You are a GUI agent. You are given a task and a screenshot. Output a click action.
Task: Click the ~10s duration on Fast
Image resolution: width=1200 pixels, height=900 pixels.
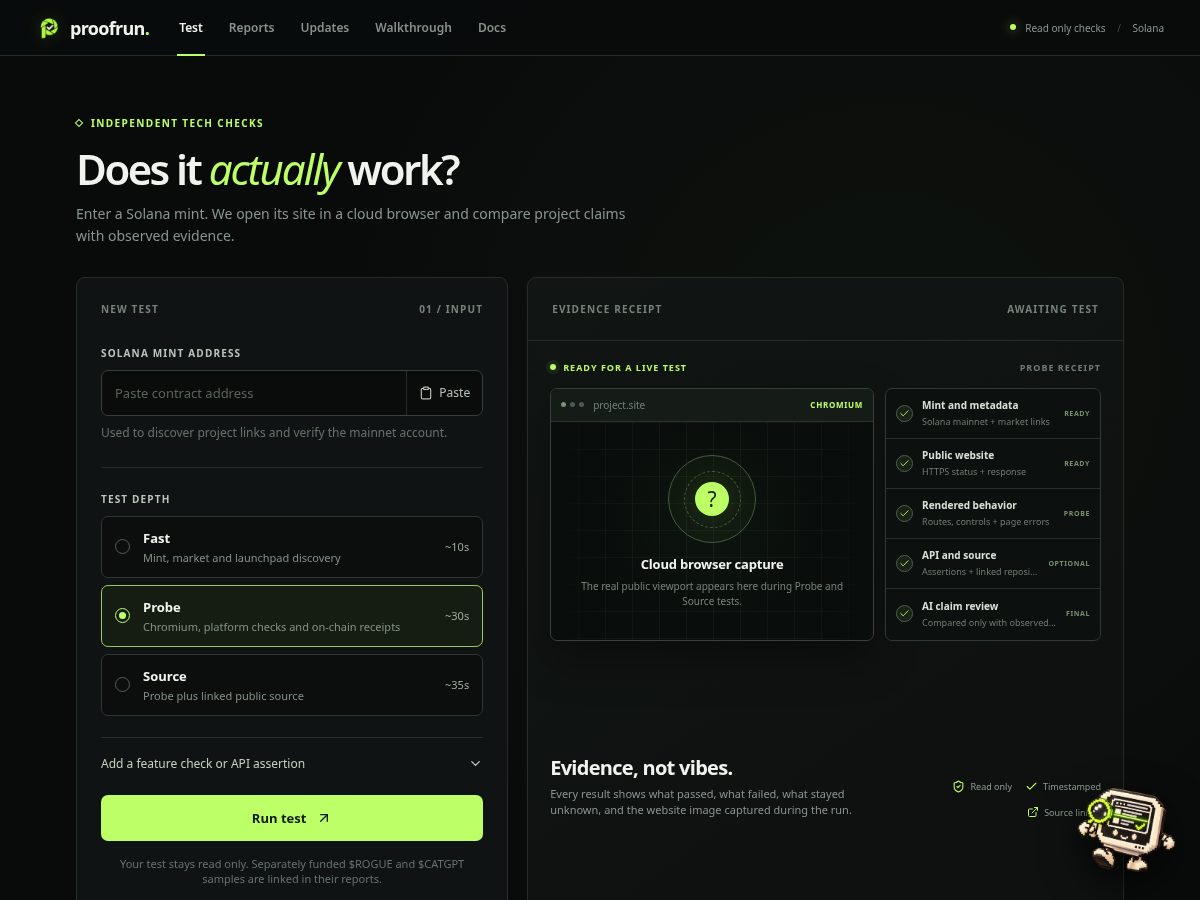click(x=457, y=547)
